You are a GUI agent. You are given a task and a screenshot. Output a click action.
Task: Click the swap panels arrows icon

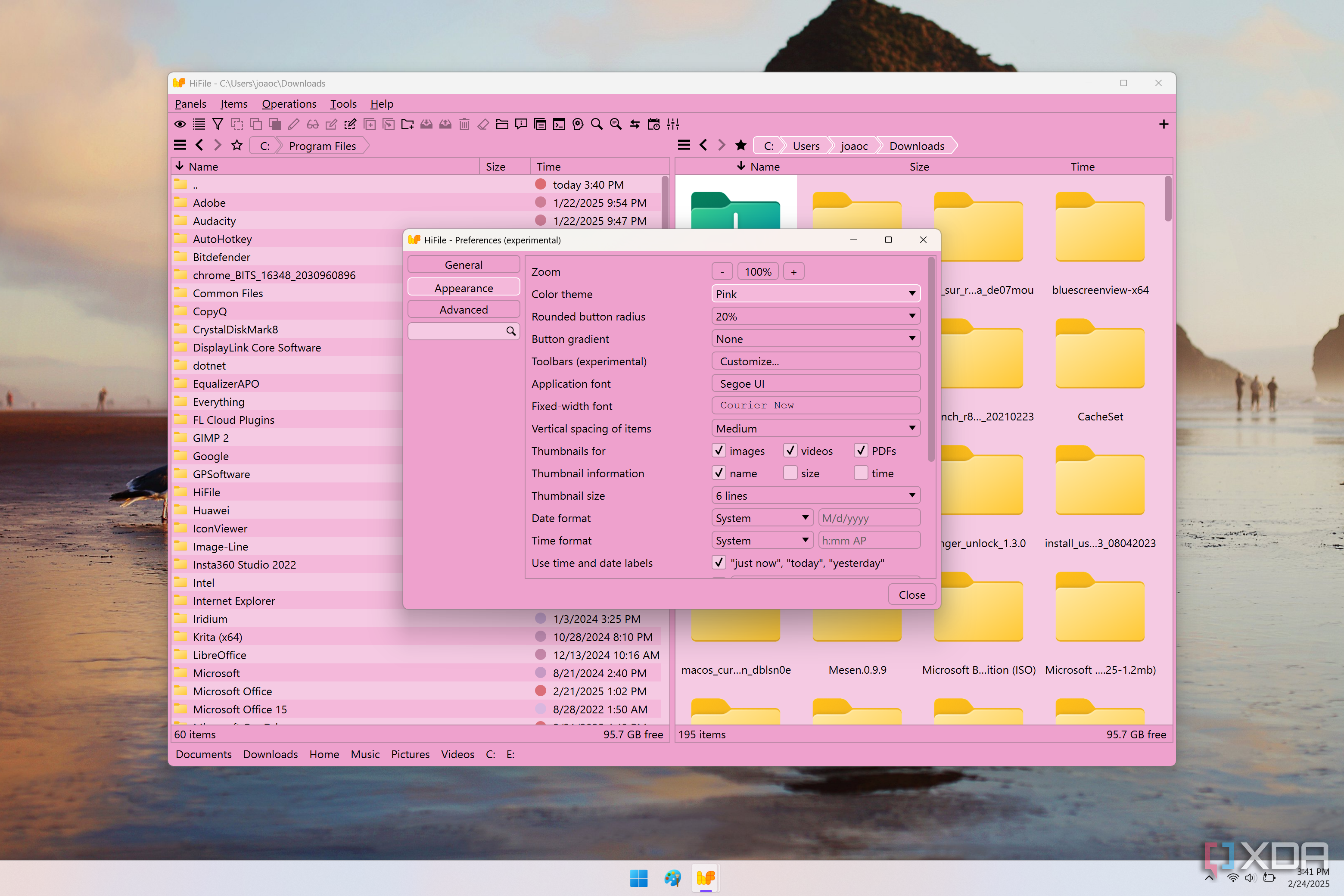635,124
